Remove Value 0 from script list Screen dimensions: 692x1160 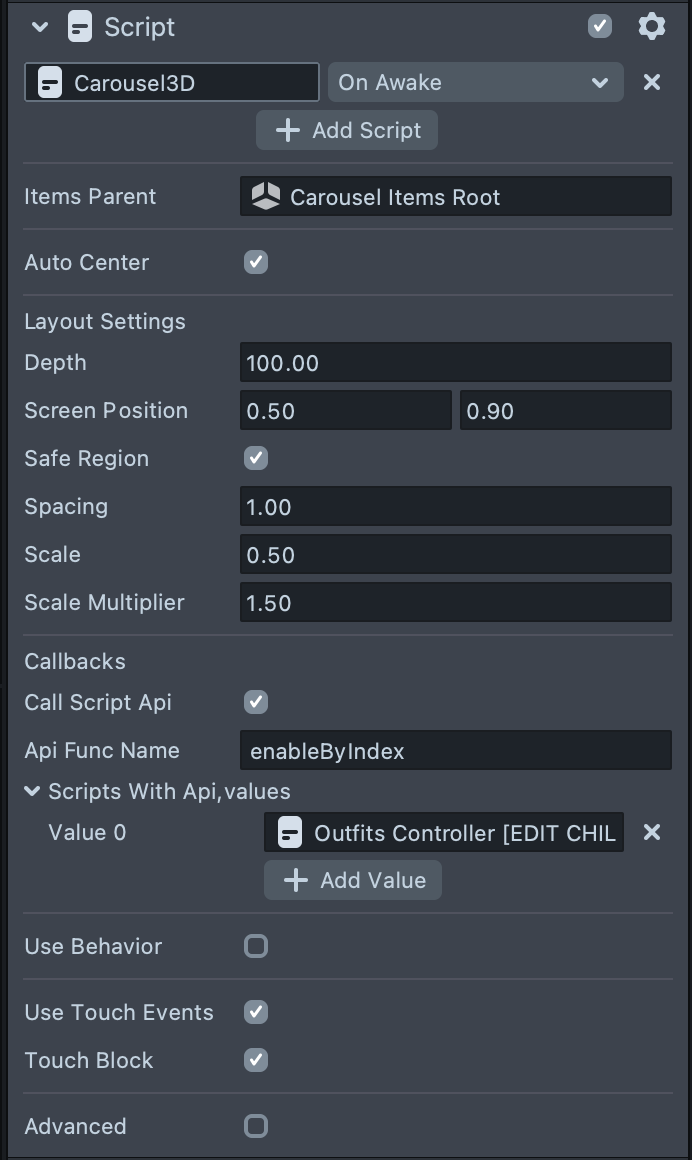tap(651, 833)
